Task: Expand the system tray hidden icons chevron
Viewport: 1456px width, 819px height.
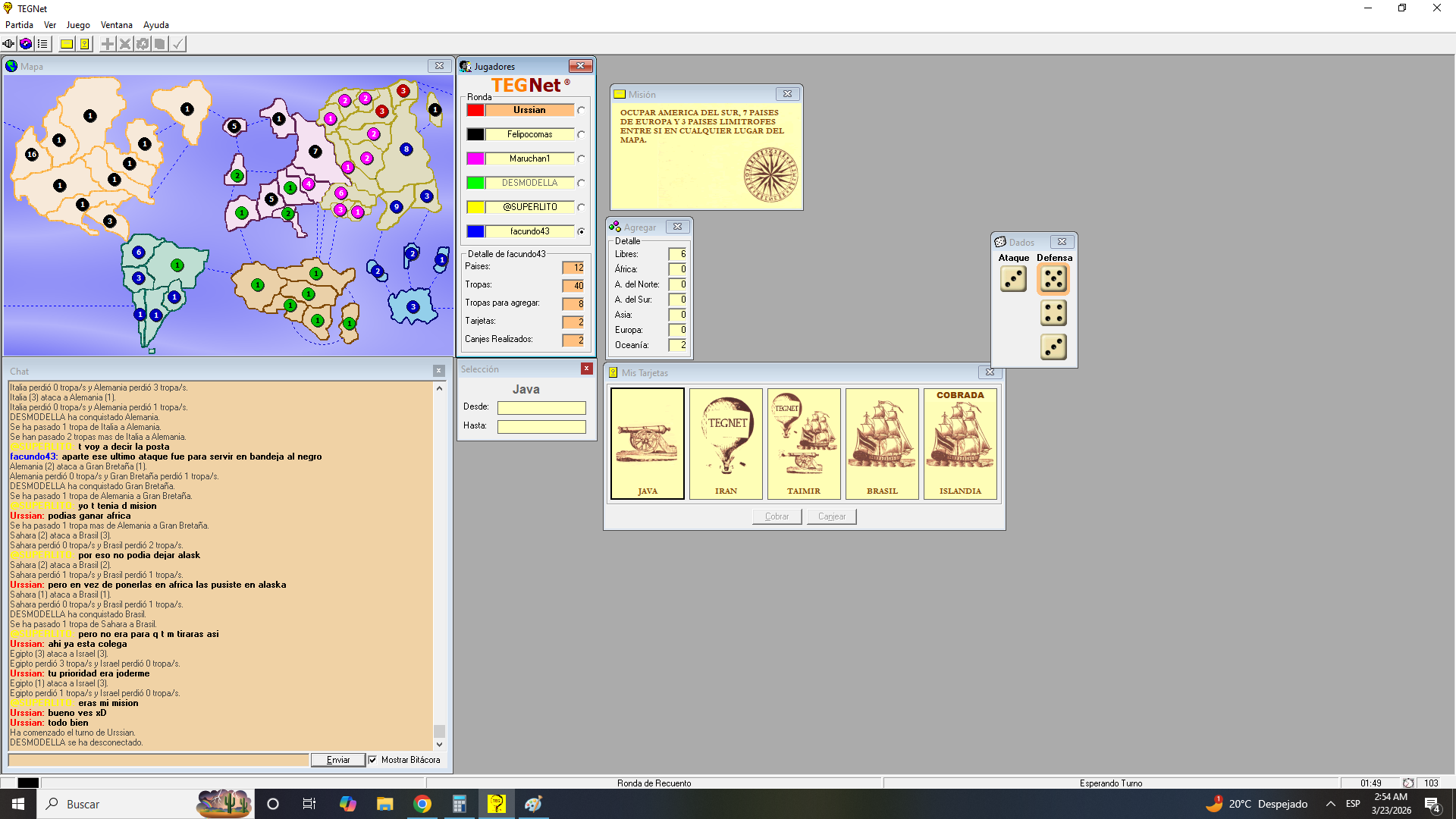Action: [1331, 804]
